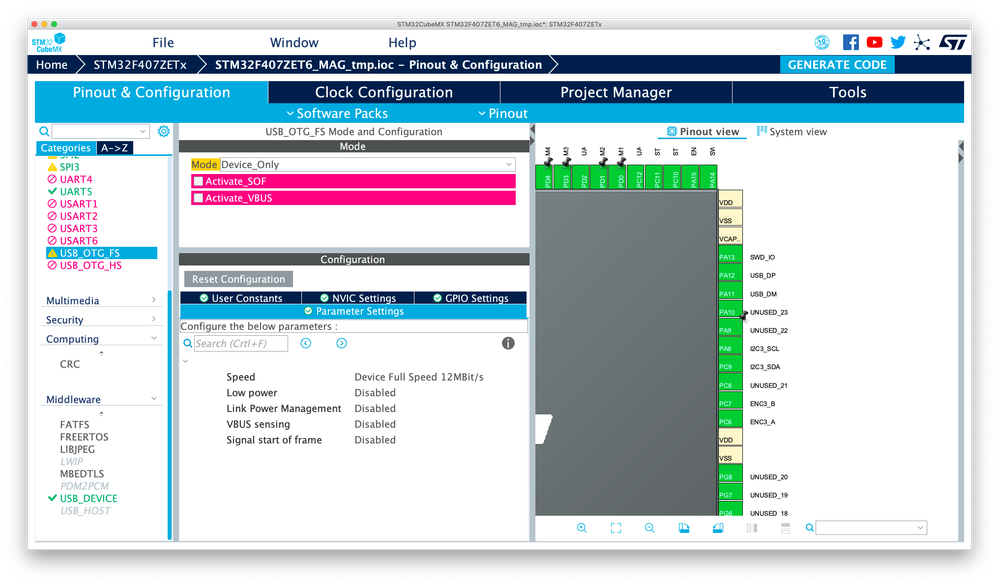Click the STM32CubeMX logo
Image resolution: width=999 pixels, height=586 pixels.
click(x=49, y=43)
